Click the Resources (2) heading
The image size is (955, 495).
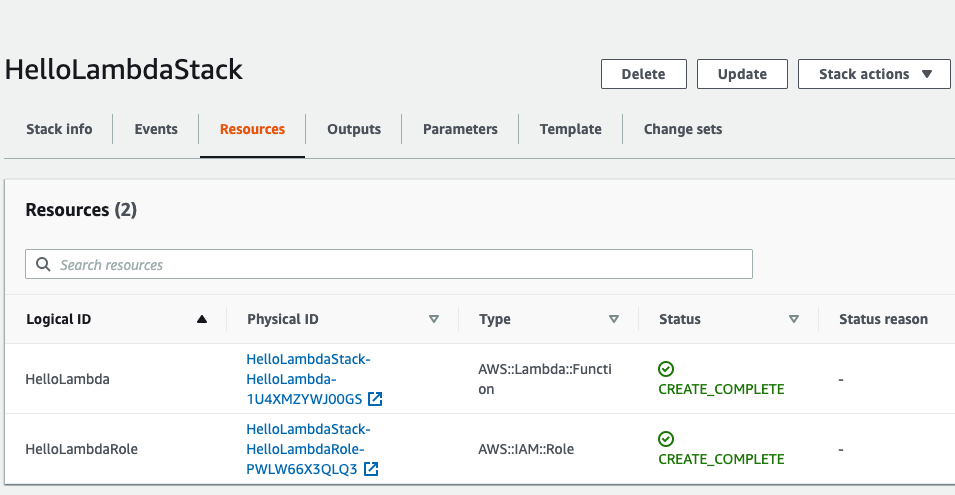(81, 210)
